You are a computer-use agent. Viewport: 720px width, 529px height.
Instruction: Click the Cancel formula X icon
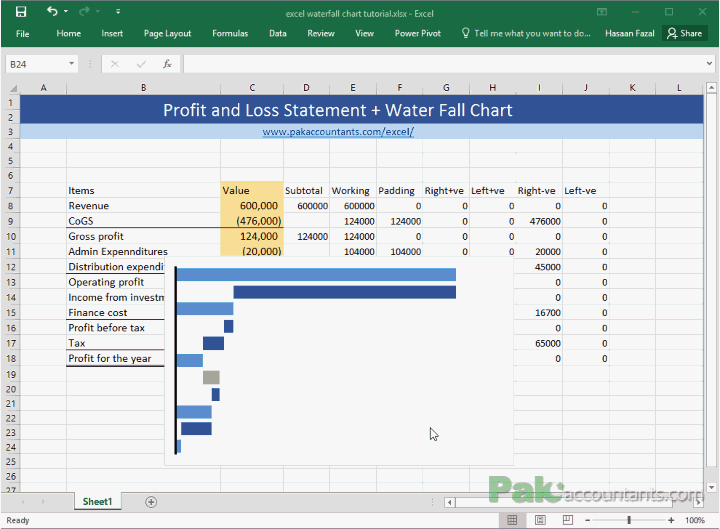115,64
